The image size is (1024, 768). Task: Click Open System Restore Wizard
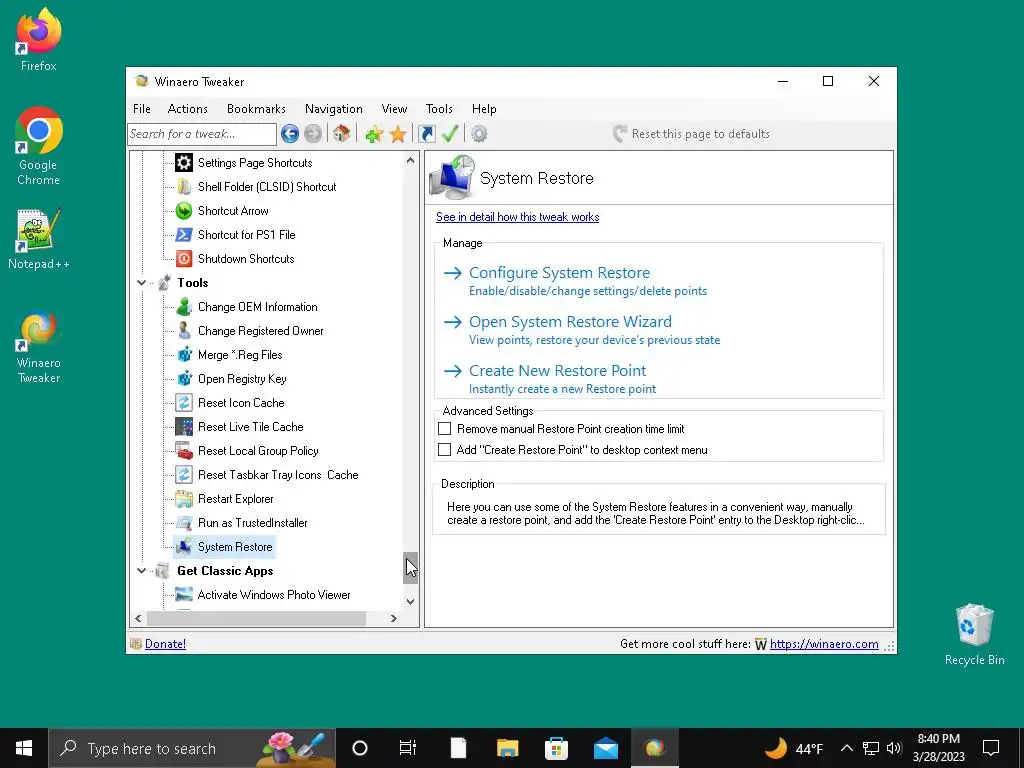(570, 322)
